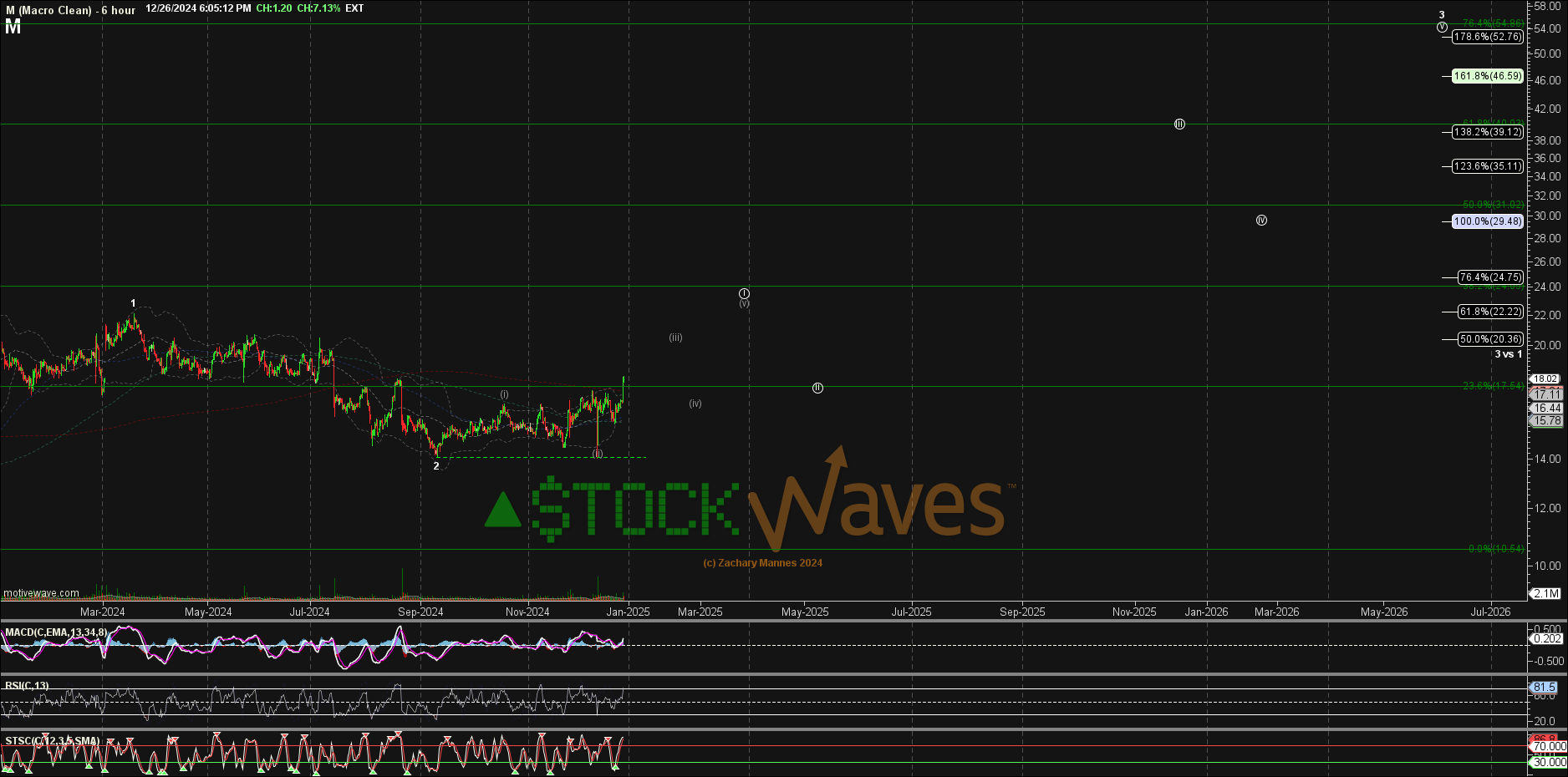Pick the 61.8%(22.22) Fibonacci extension label
The height and width of the screenshot is (777, 1568).
point(1490,312)
